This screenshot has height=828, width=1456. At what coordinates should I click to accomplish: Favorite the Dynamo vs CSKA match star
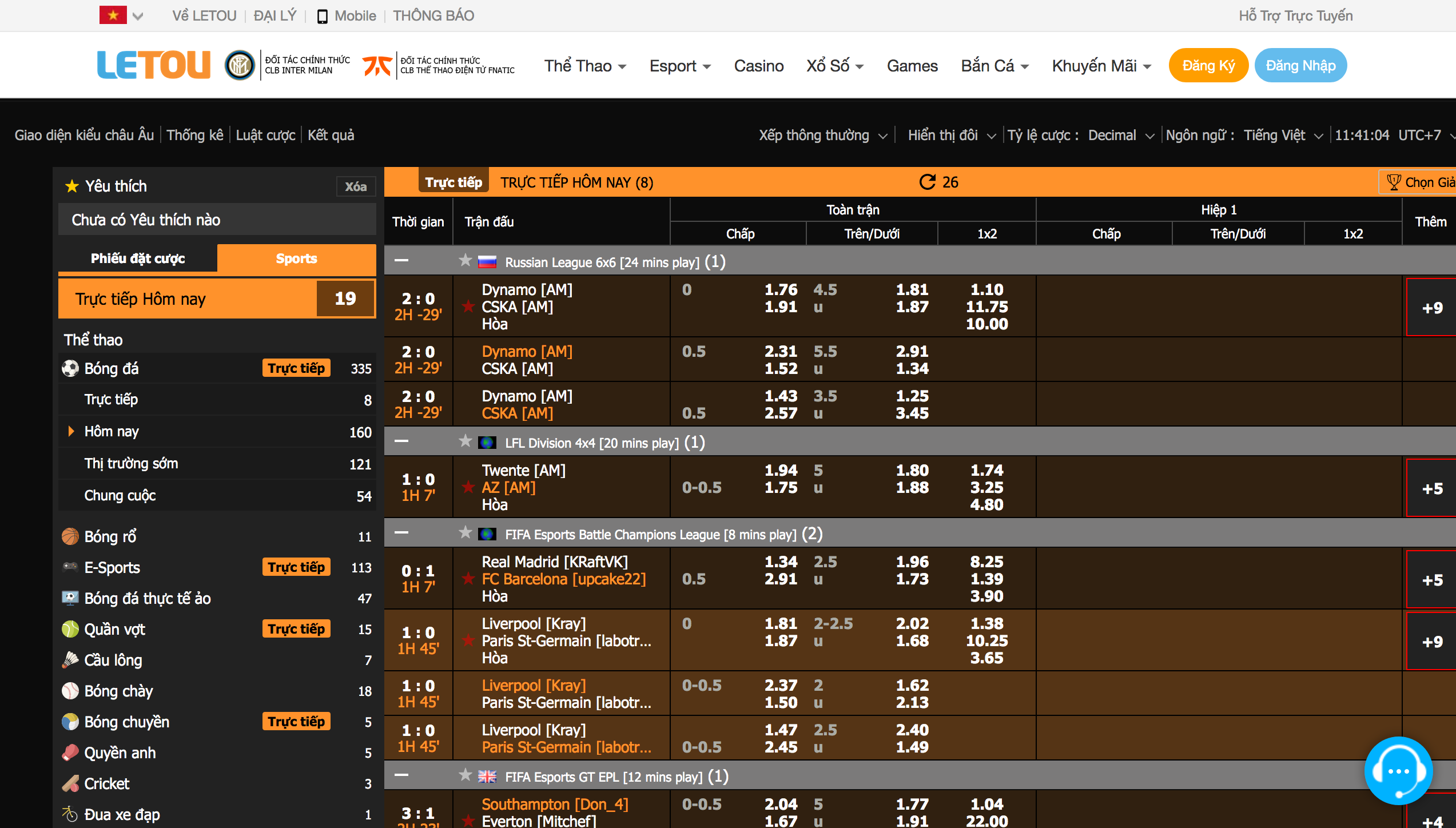pos(468,306)
